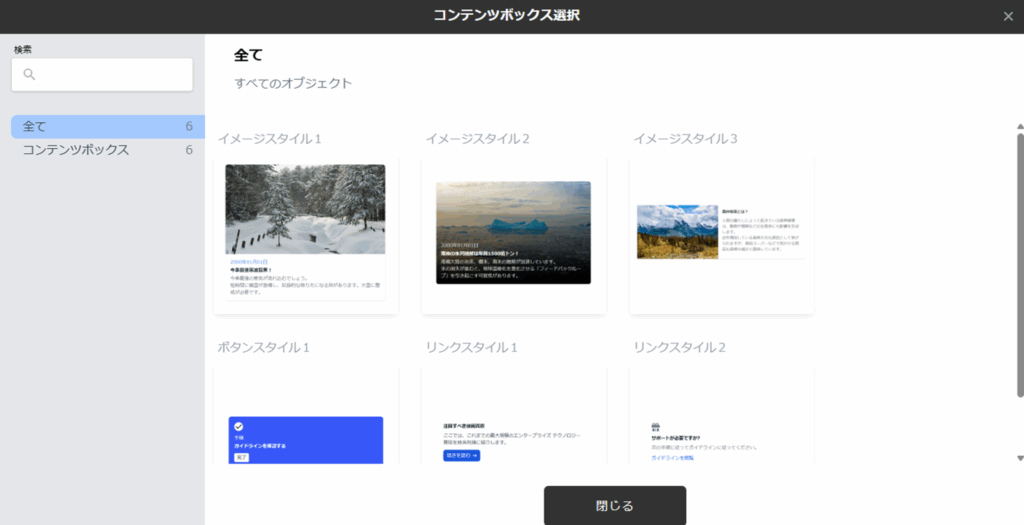
Task: Select the 全て category in sidebar
Action: [x=102, y=127]
